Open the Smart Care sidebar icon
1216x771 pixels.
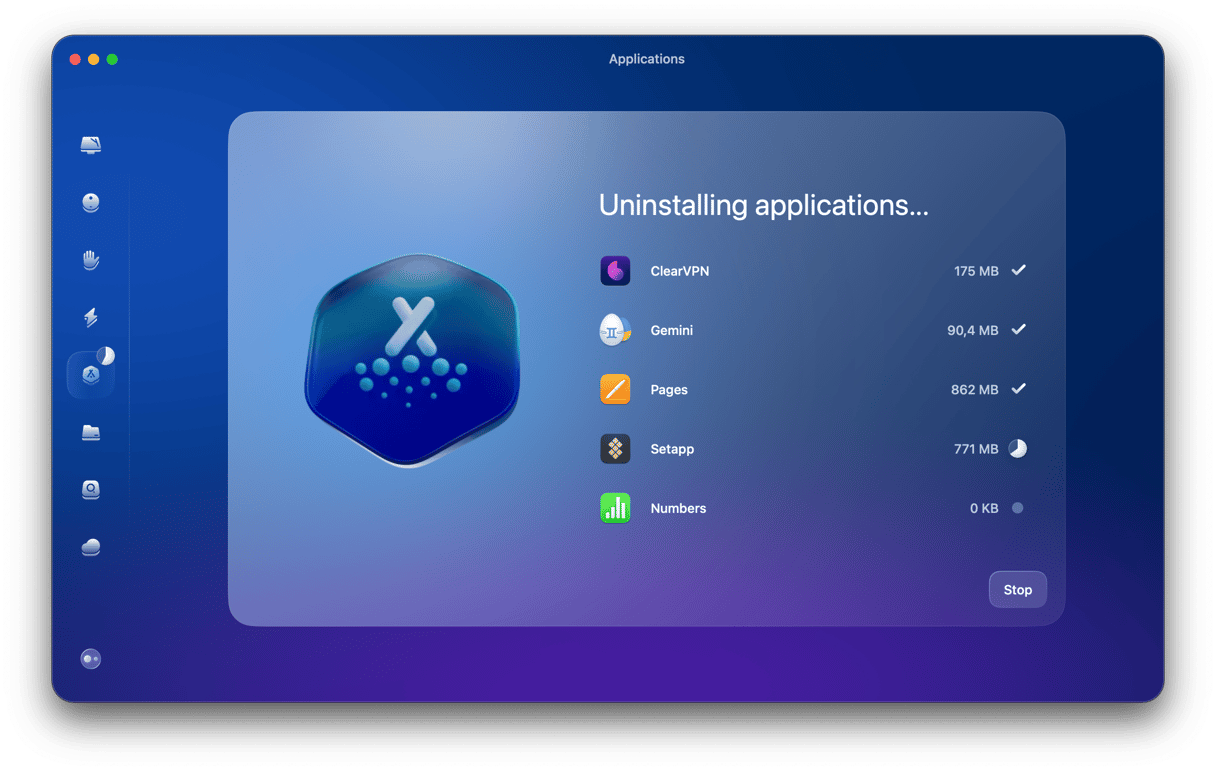point(91,145)
